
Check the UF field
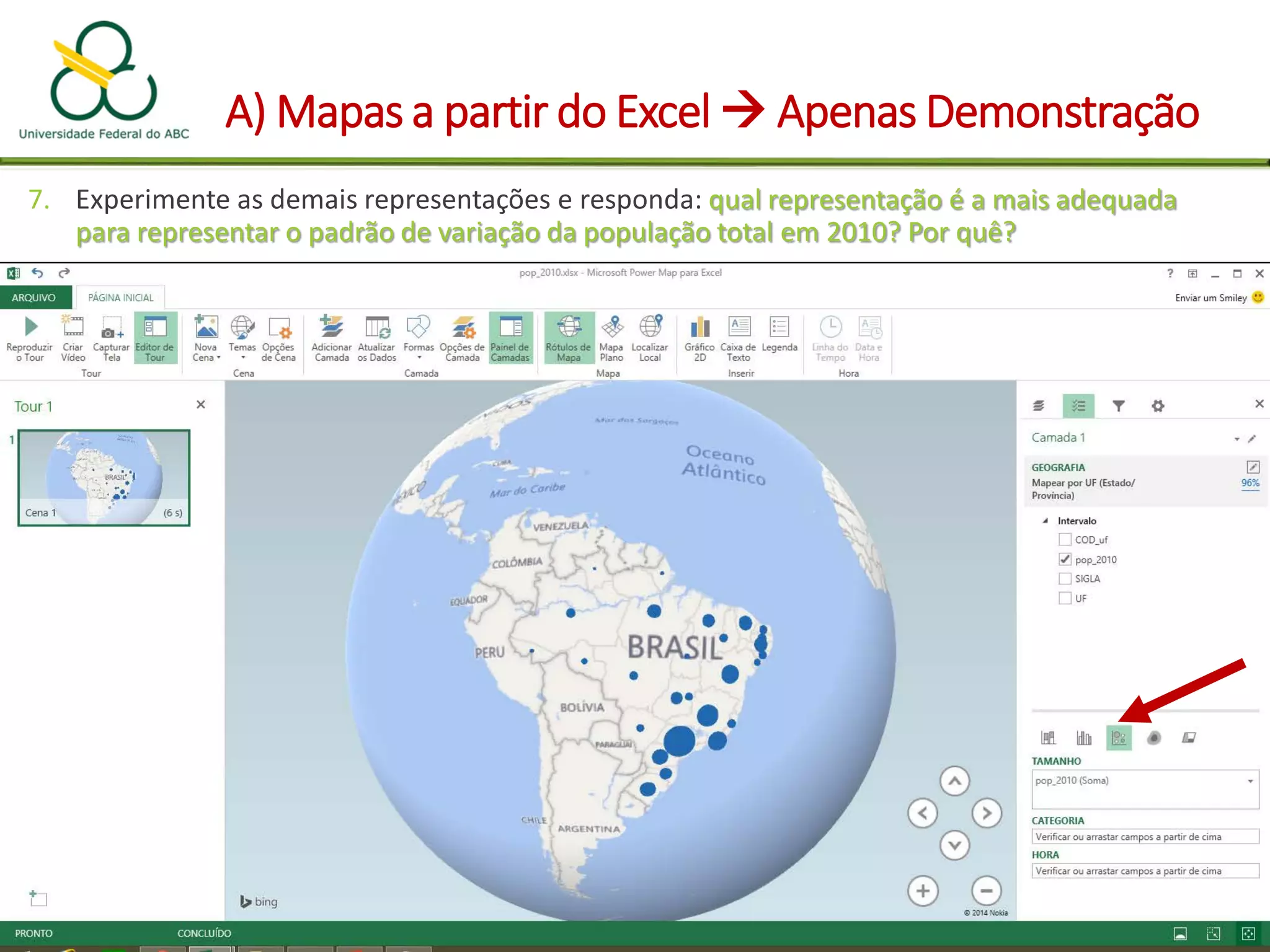click(x=1065, y=598)
